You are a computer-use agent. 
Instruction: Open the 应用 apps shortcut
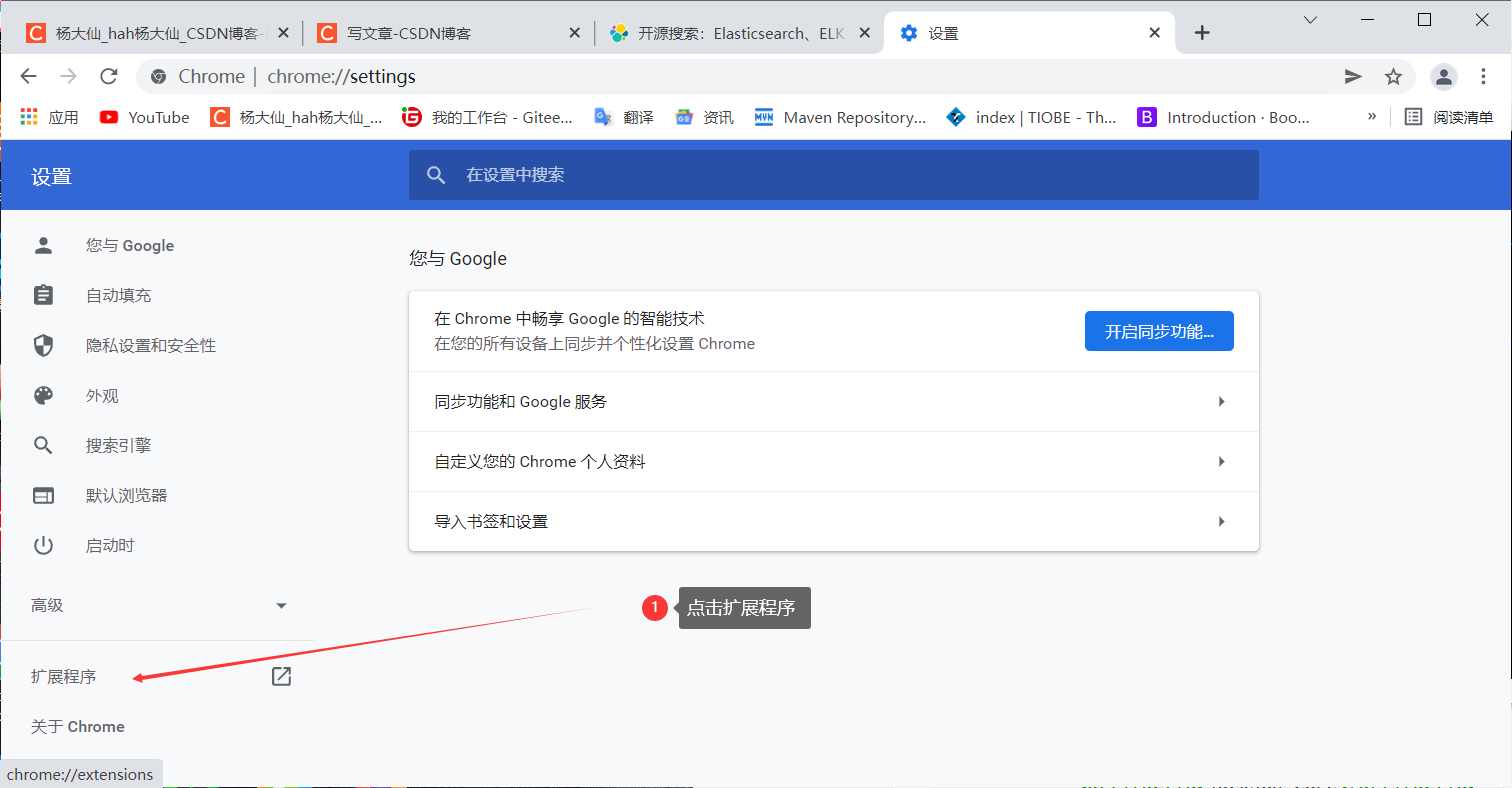pos(49,117)
